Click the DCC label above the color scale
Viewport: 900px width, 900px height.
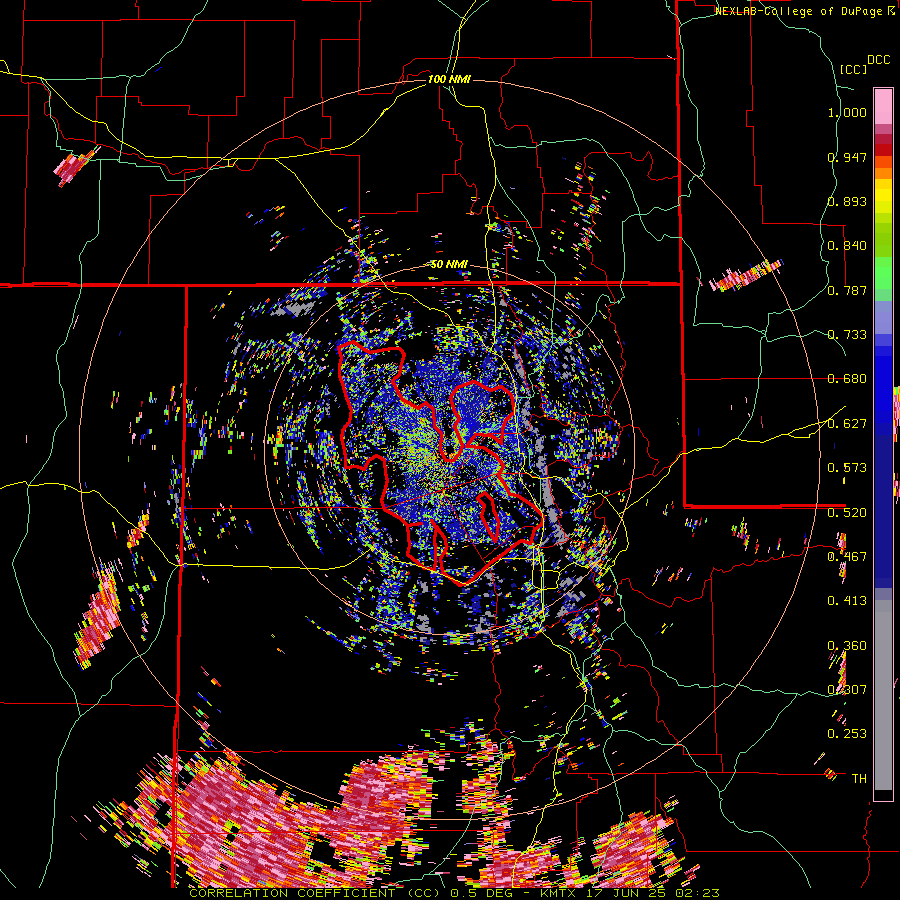(x=879, y=60)
